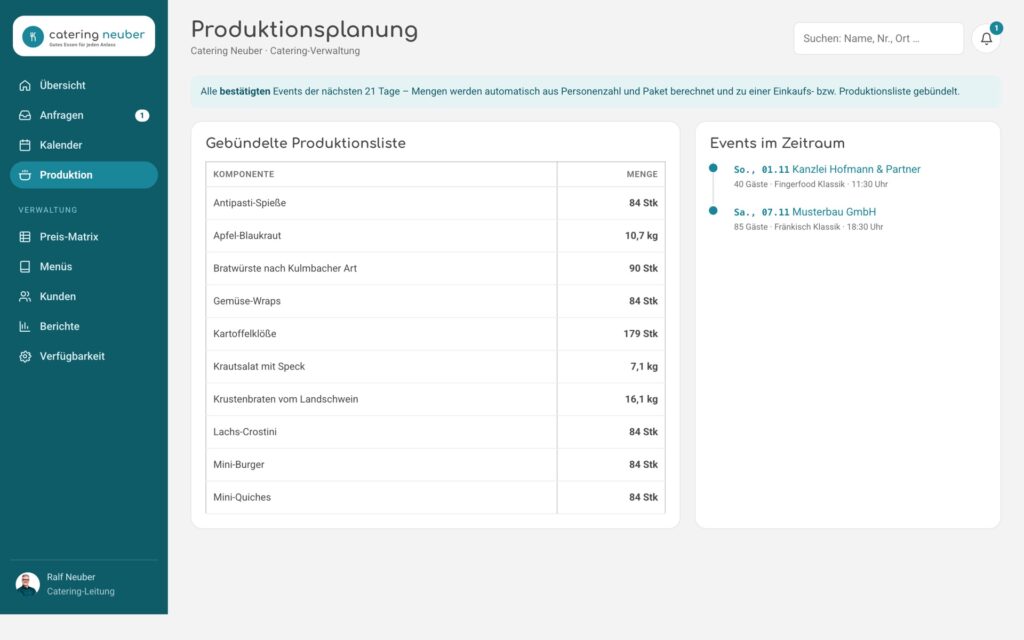The image size is (1024, 640).
Task: Click the 179 Stk quantity value
Action: (x=641, y=334)
